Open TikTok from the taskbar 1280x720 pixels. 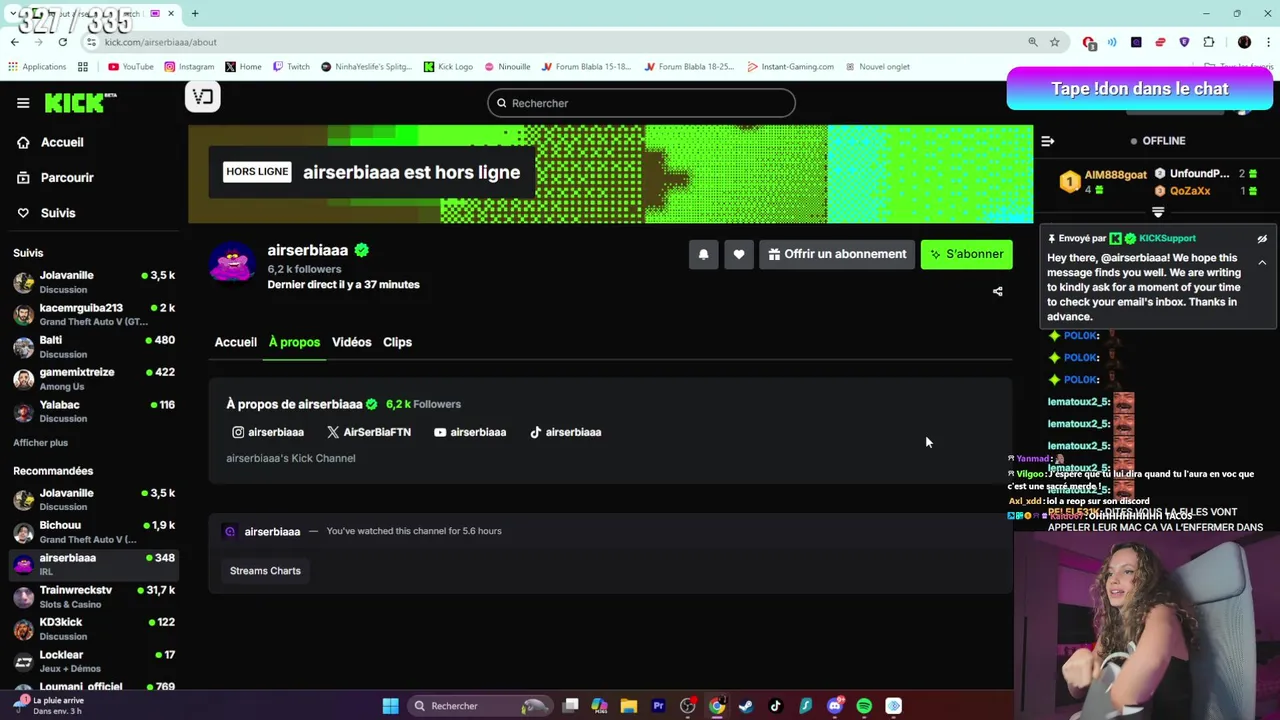pyautogui.click(x=775, y=706)
